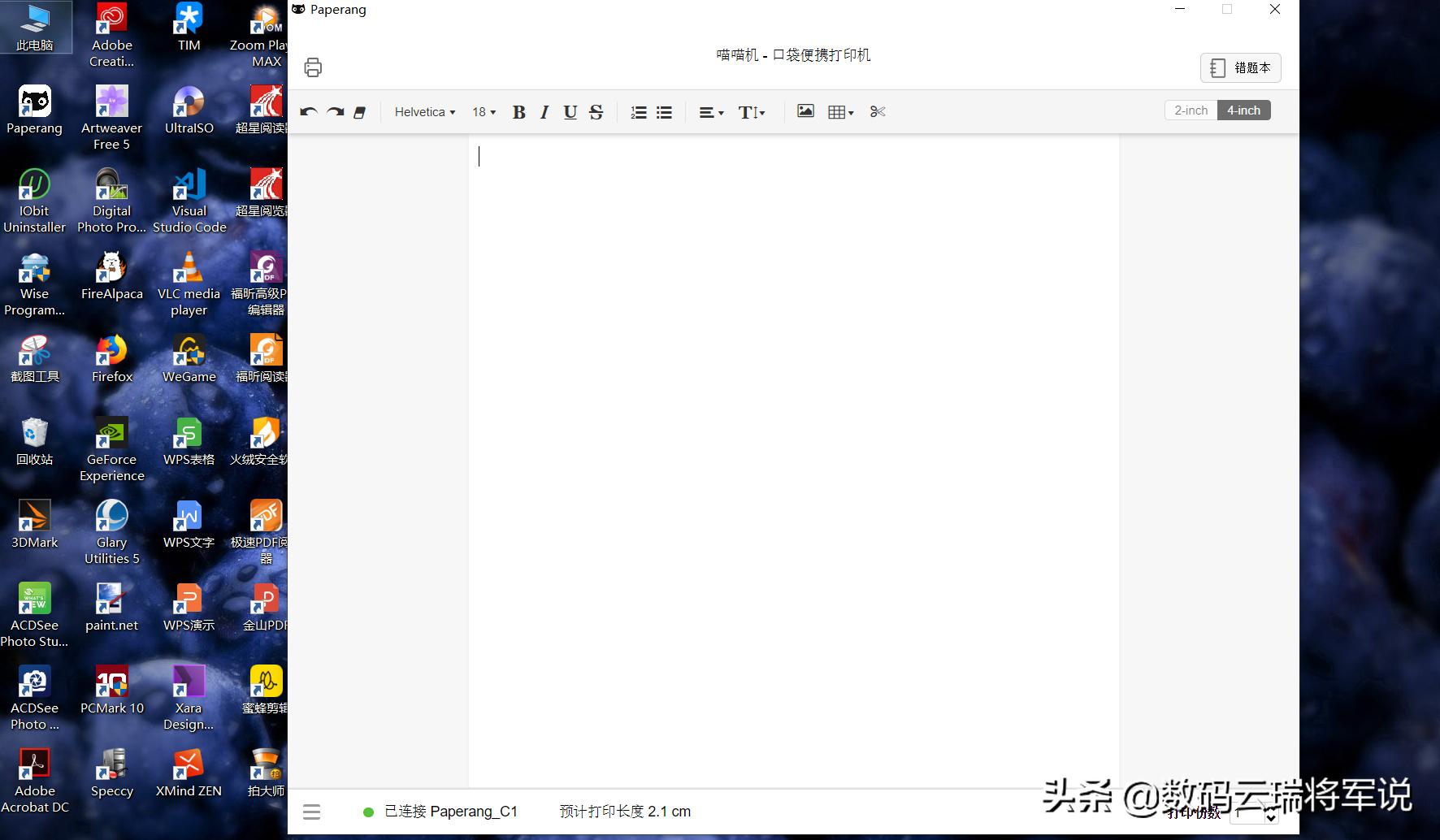Toggle underline formatting
The image size is (1440, 840).
tap(570, 112)
